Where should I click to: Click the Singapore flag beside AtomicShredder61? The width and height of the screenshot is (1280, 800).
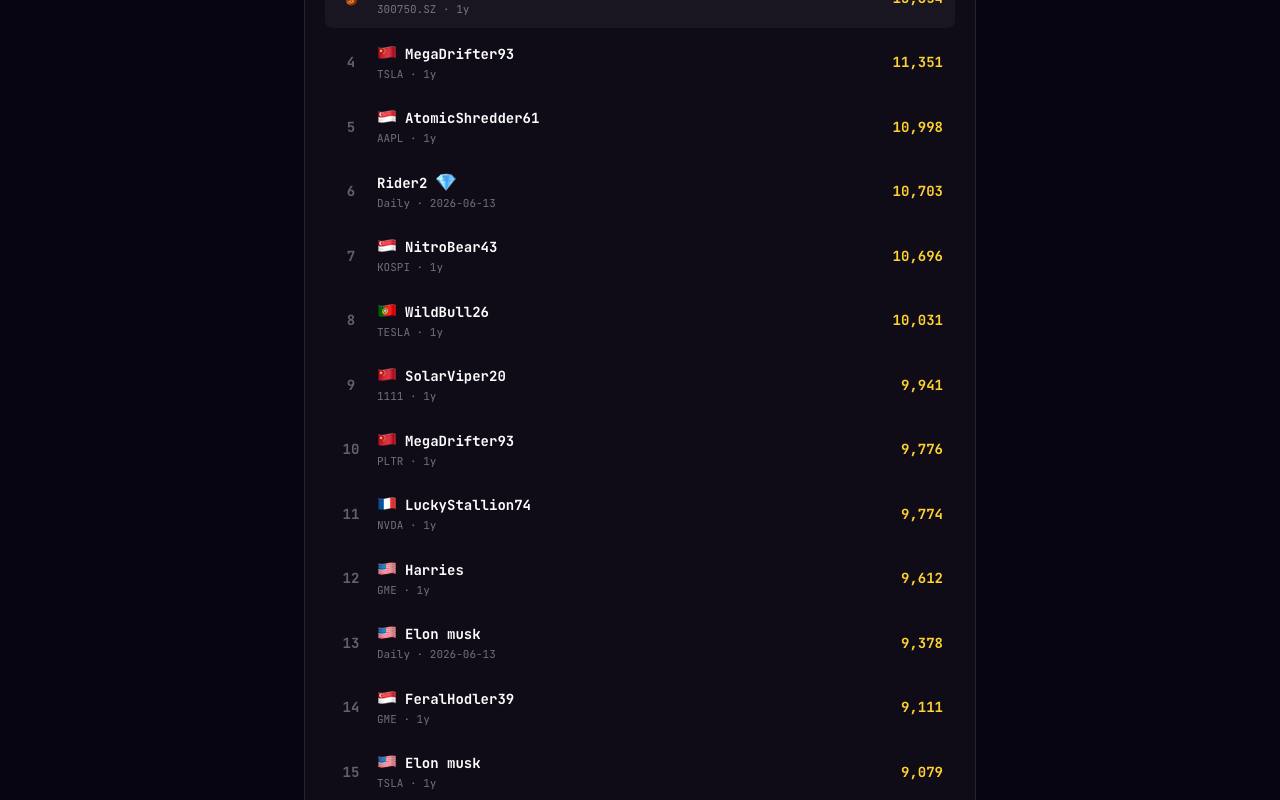click(387, 117)
